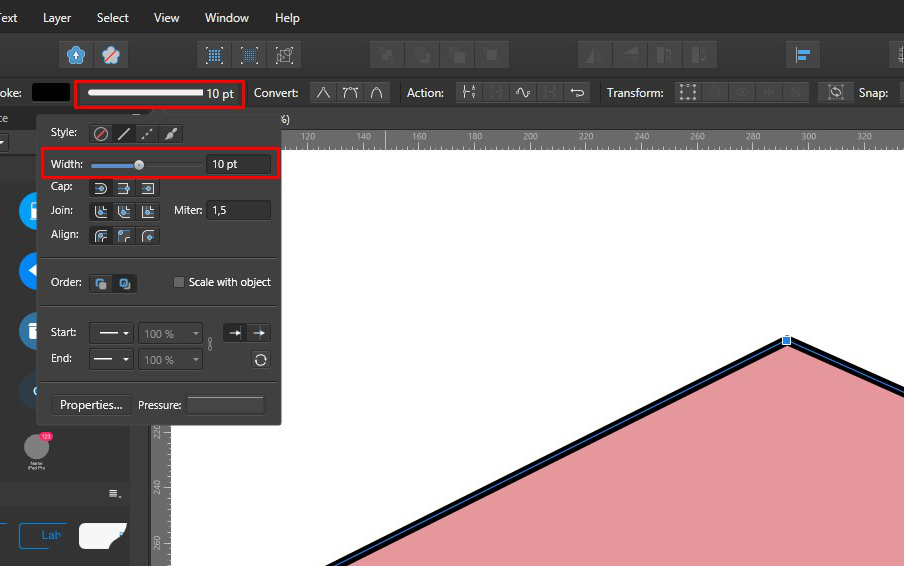Open the panel options hamburger menu

pyautogui.click(x=115, y=493)
